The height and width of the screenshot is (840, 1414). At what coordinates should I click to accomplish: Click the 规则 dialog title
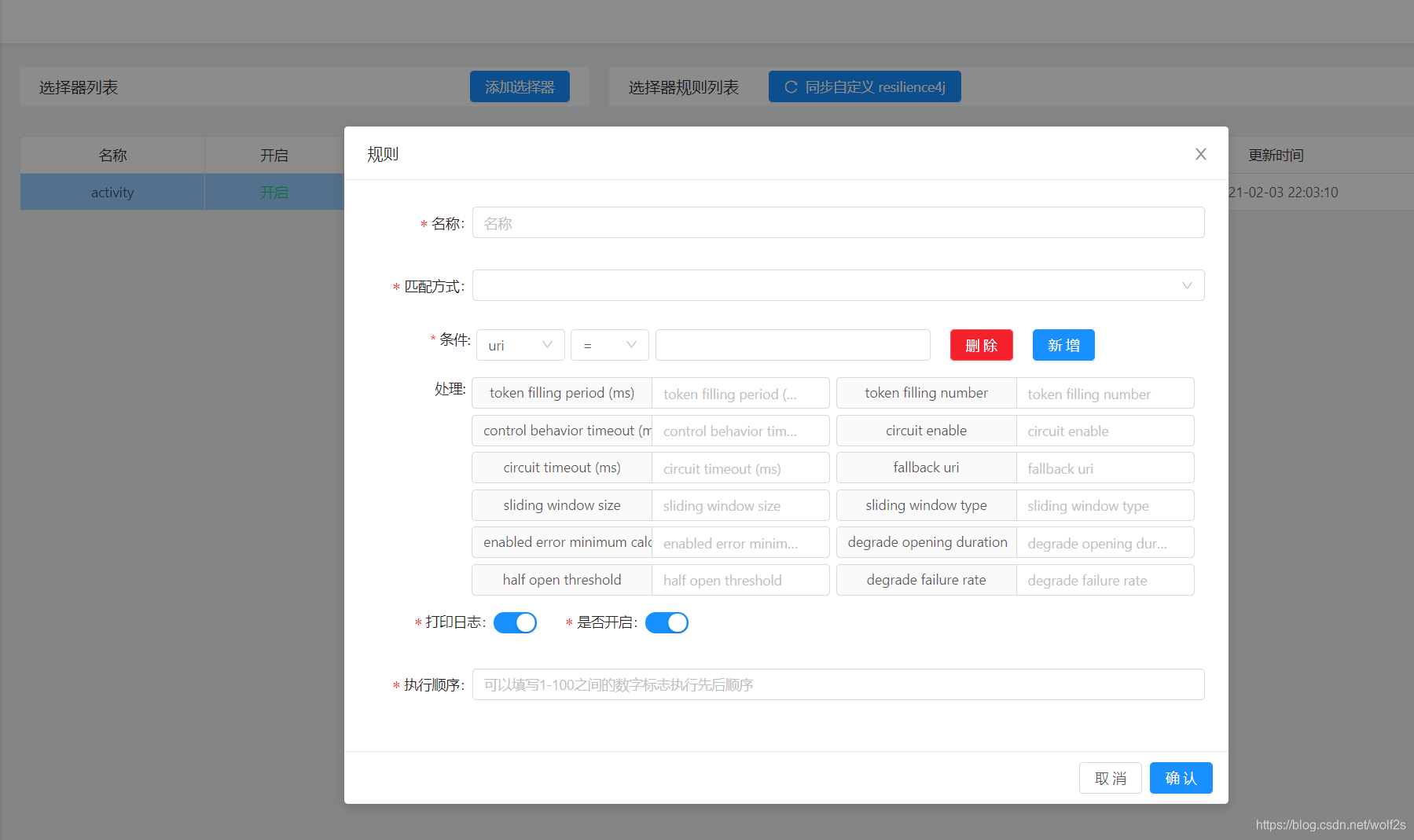click(x=383, y=154)
